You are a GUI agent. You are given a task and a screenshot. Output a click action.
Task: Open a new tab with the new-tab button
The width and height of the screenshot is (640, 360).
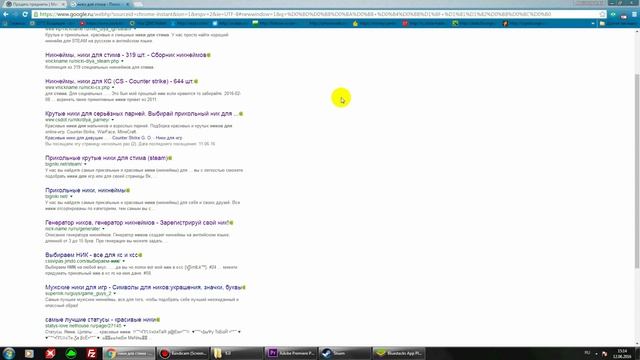pyautogui.click(x=138, y=4)
